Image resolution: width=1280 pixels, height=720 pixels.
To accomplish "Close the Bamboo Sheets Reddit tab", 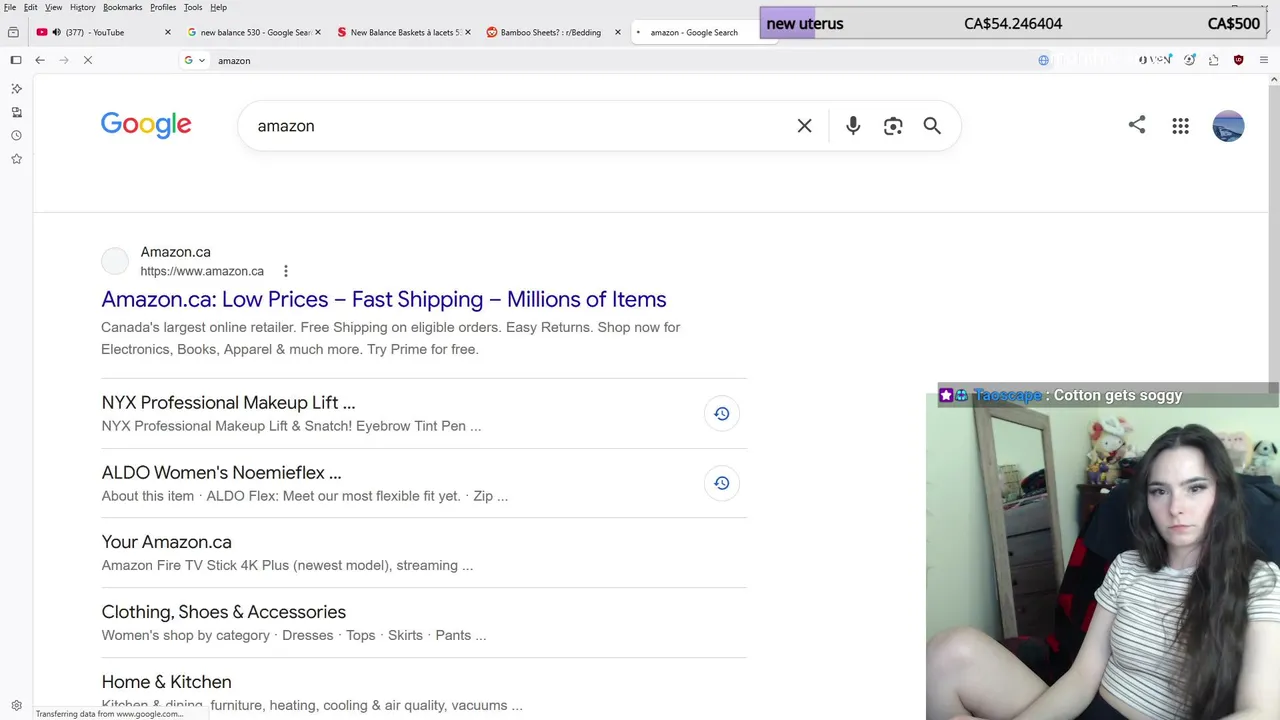I will coord(617,32).
